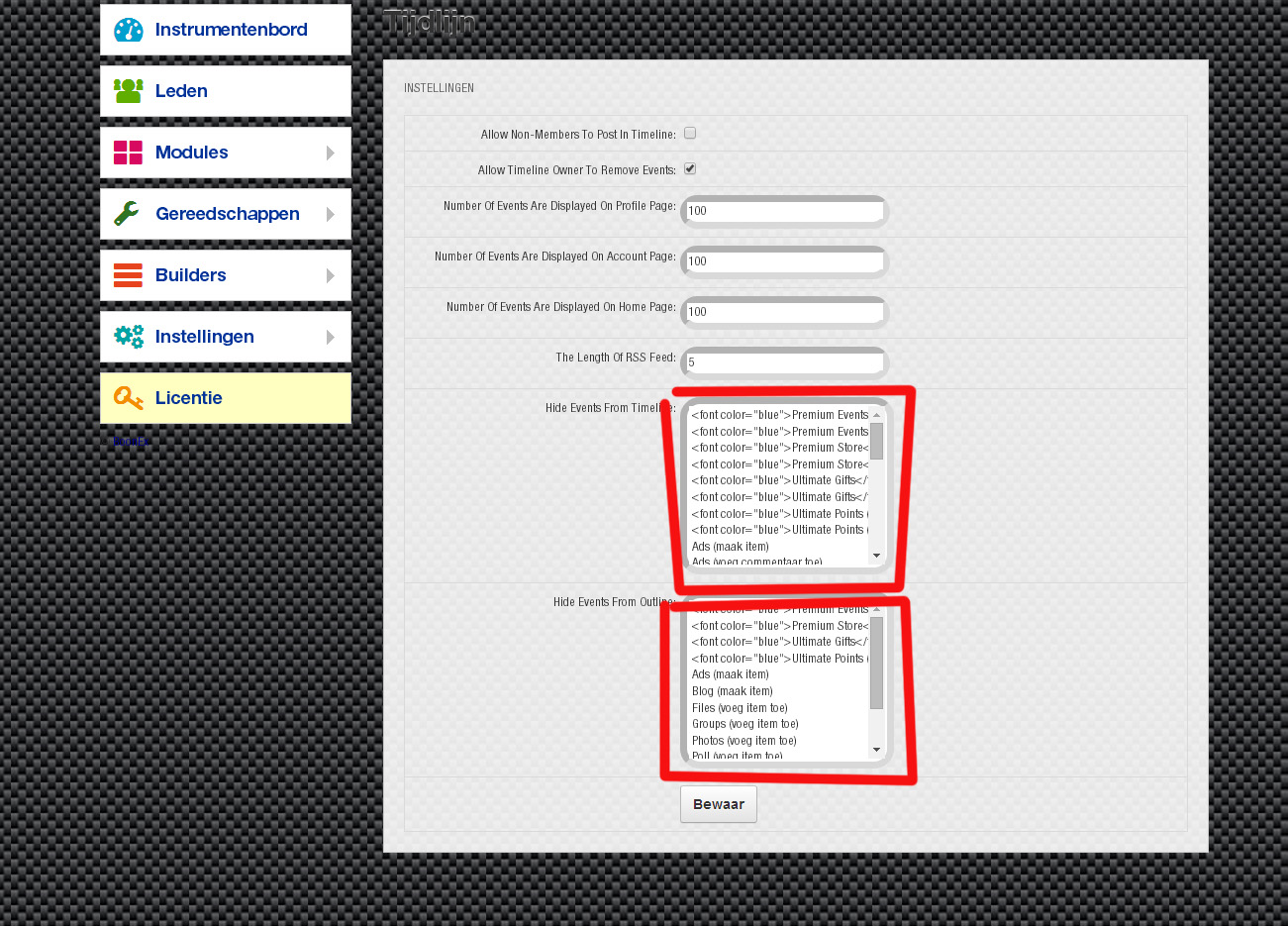This screenshot has width=1288, height=926.
Task: Click the orange Builders stacked-bars icon
Action: (x=129, y=275)
